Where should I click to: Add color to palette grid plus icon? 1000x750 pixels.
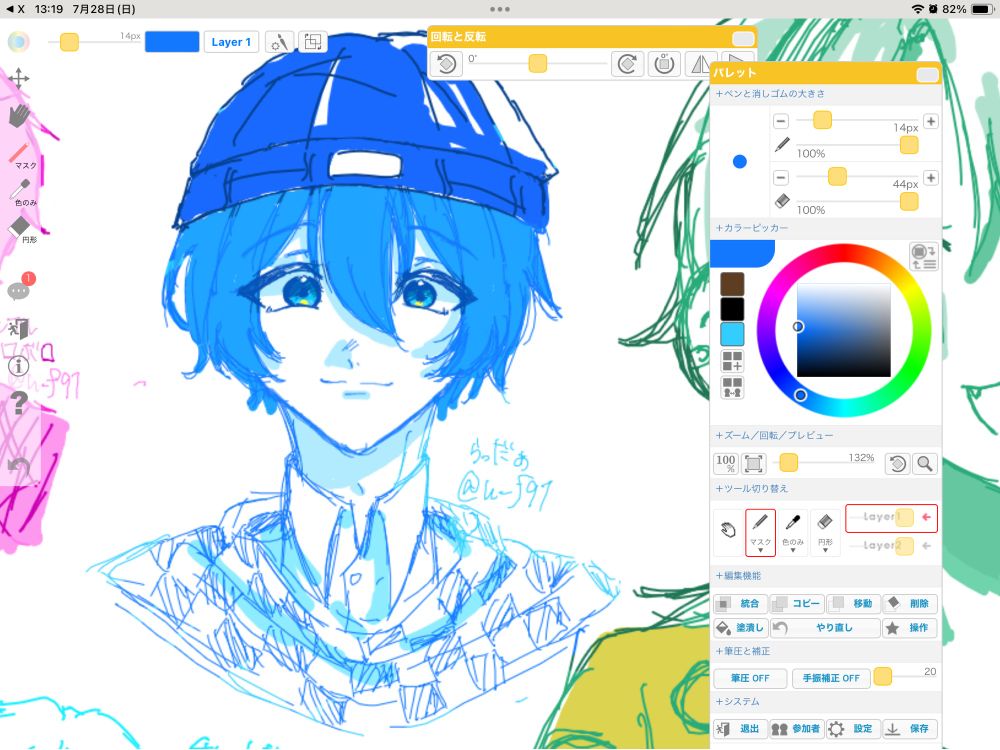click(x=732, y=361)
